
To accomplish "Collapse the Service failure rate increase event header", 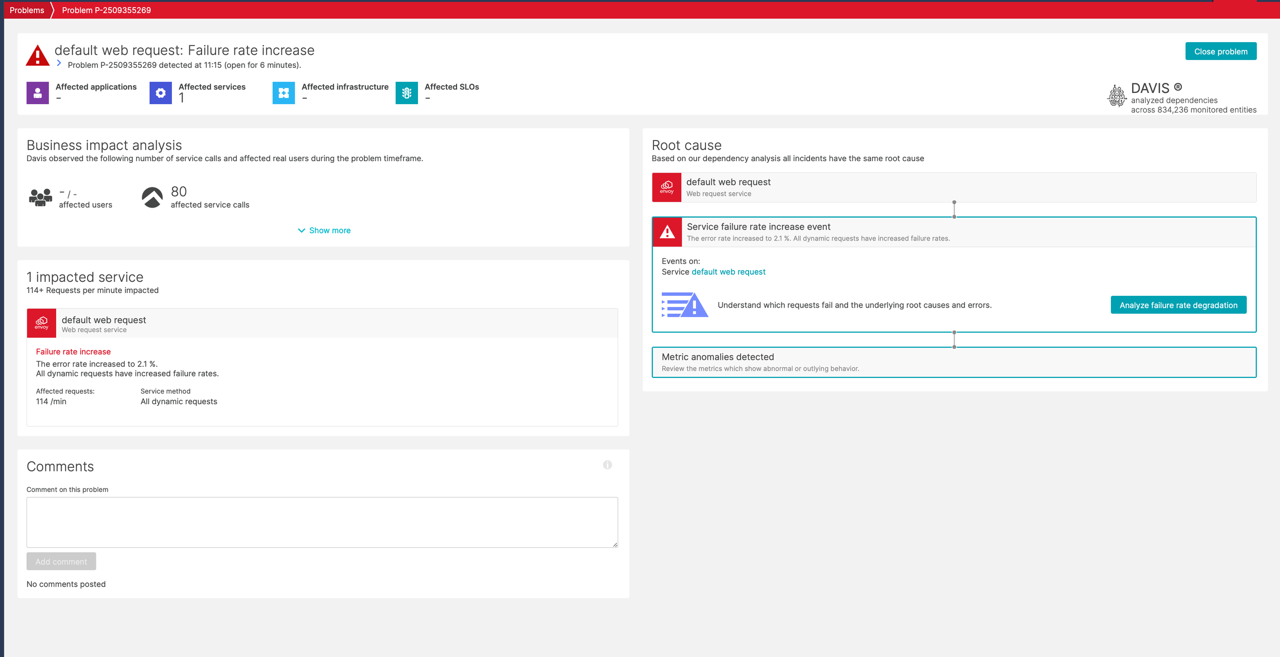I will click(x=954, y=232).
